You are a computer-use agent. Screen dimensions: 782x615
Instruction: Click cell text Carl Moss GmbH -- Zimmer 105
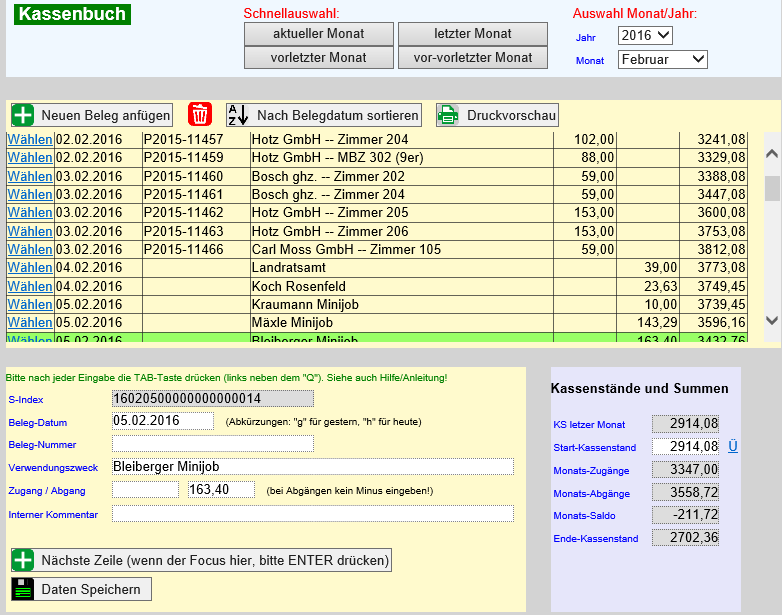346,249
